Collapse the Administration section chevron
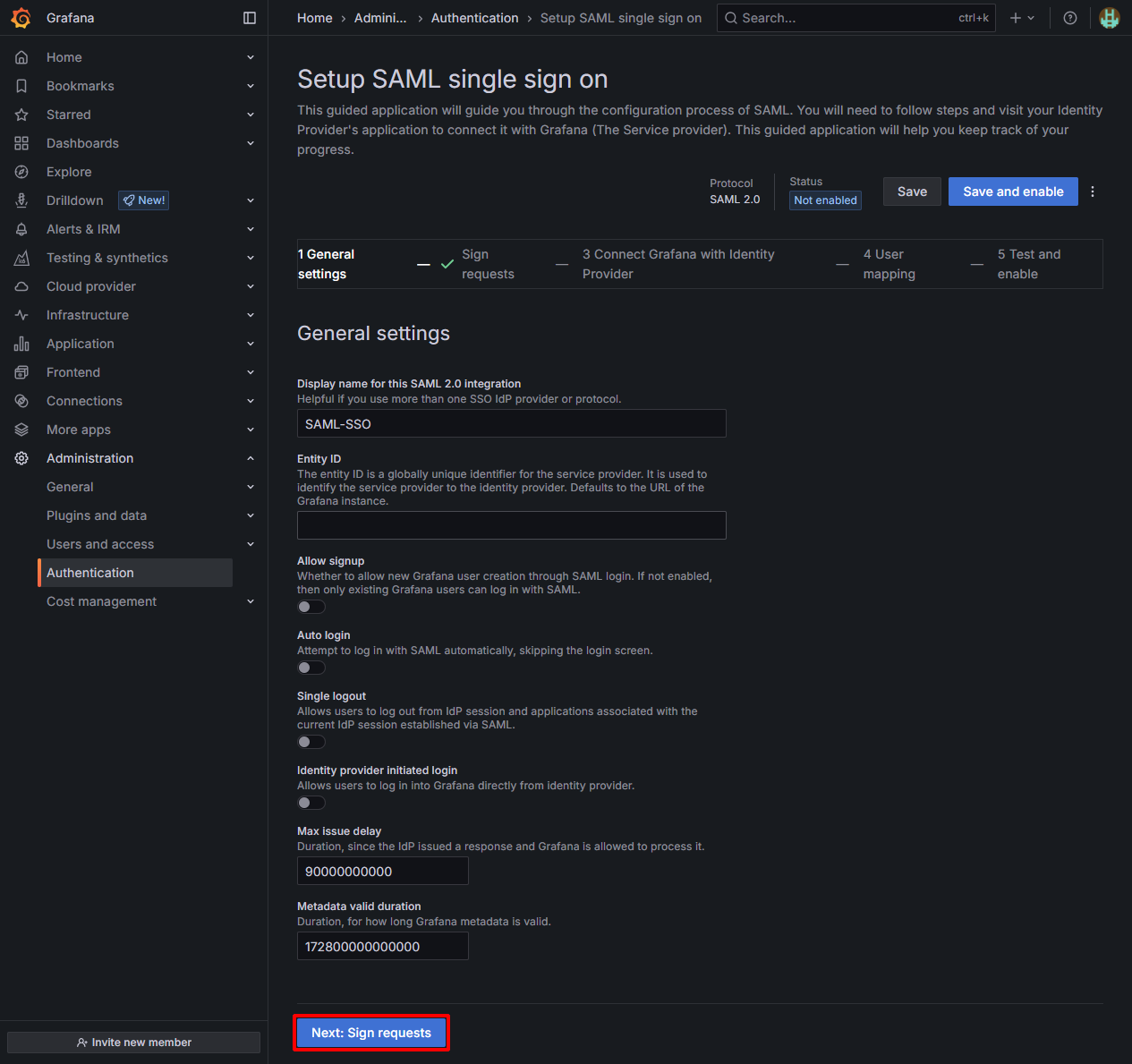 [x=251, y=458]
